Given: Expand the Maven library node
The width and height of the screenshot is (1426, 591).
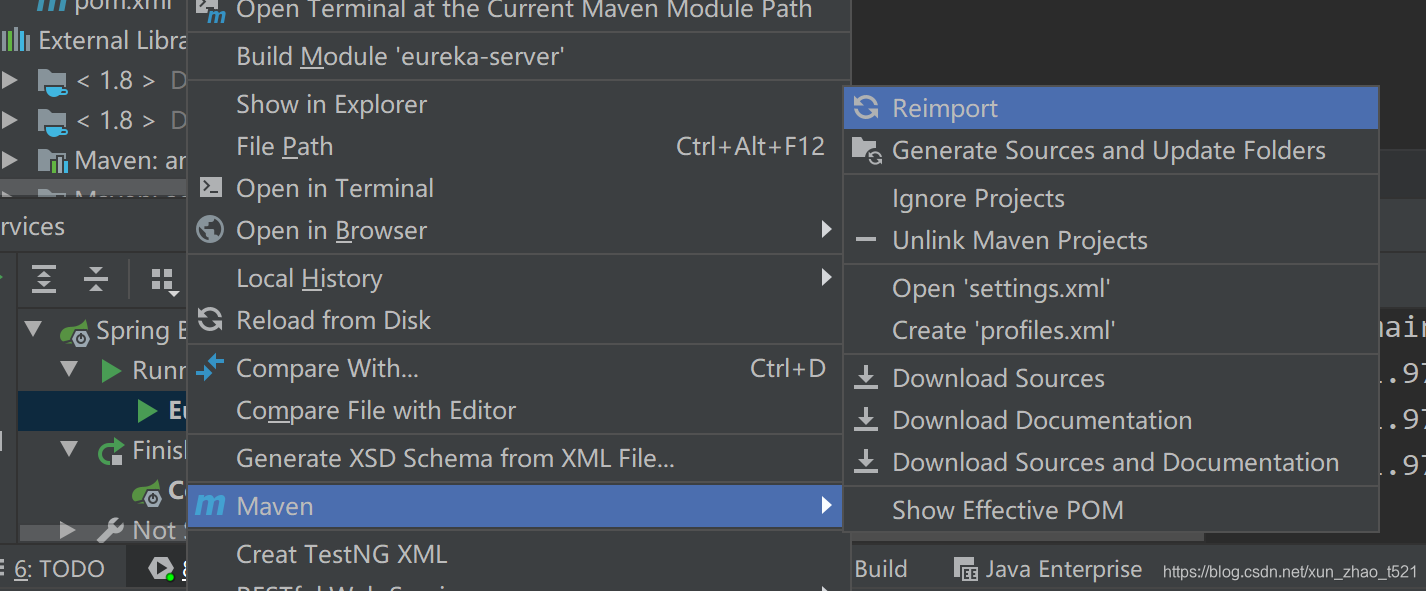Looking at the screenshot, I should [9, 160].
